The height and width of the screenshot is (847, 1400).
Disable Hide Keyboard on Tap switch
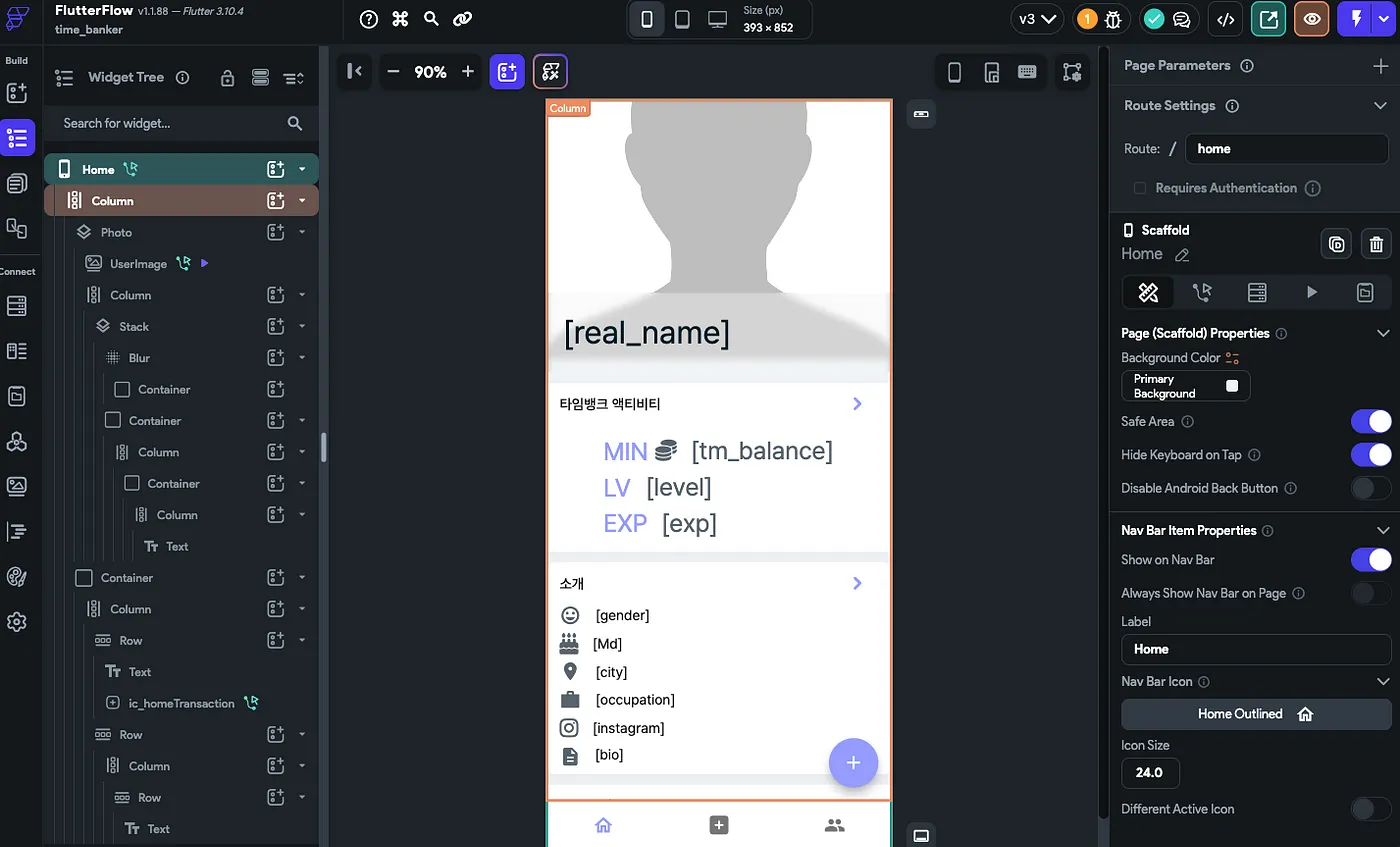[x=1370, y=455]
